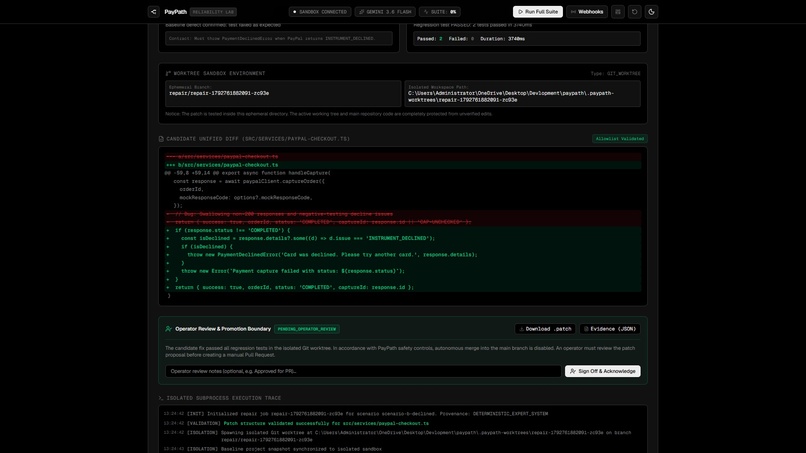The width and height of the screenshot is (806, 453).
Task: Click the grid layout icon next to Webhooks
Action: click(618, 12)
